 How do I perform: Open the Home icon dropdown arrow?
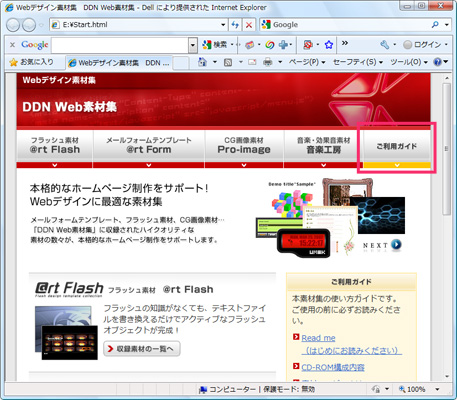point(215,62)
